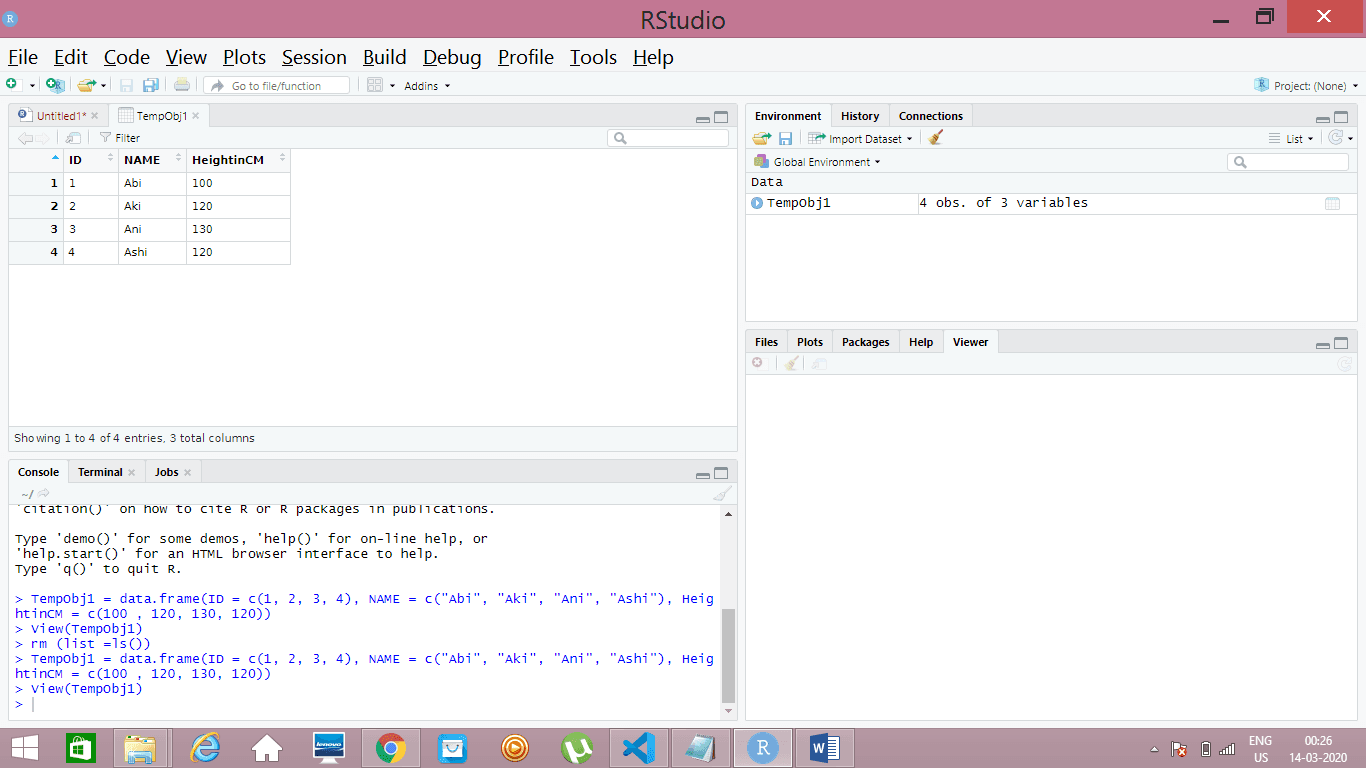Open the Connections tab

931,116
